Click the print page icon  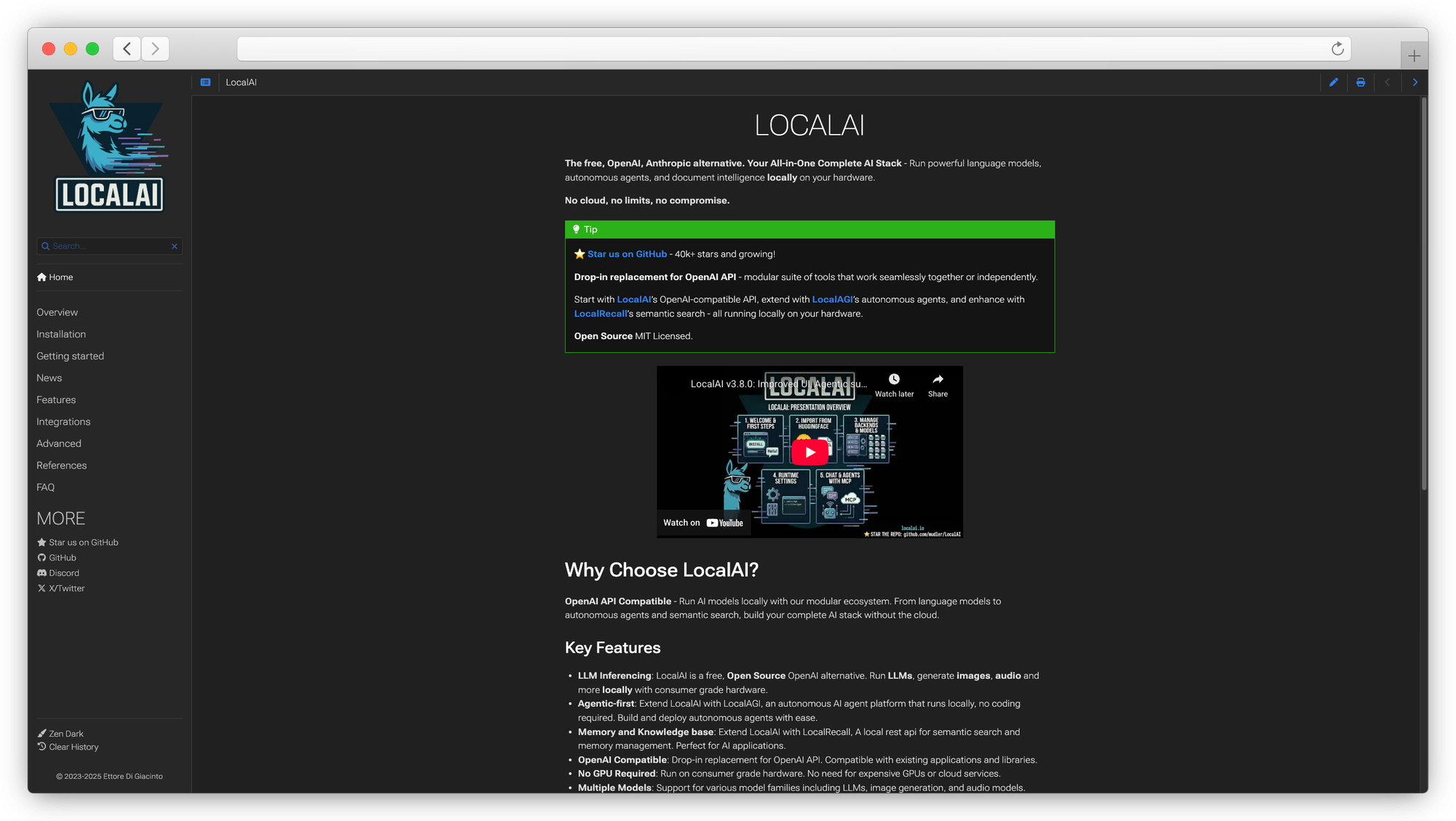(x=1360, y=82)
